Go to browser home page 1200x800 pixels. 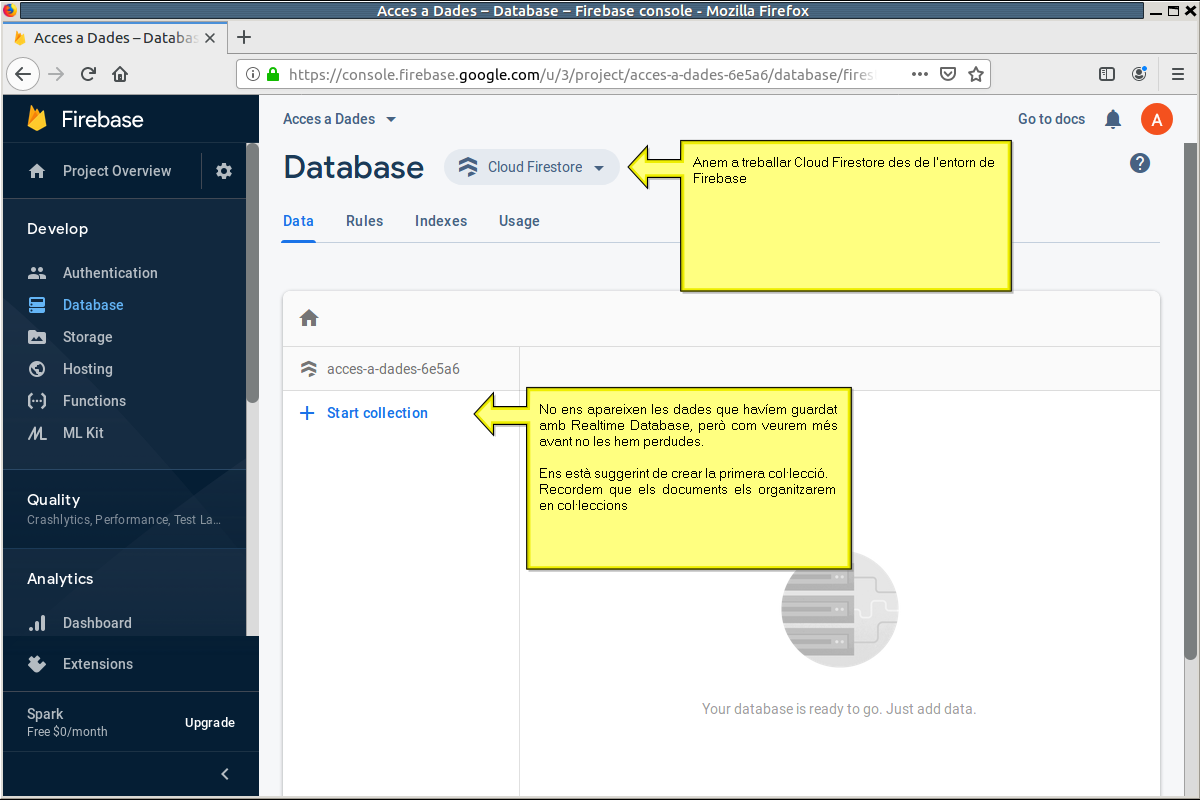(x=120, y=74)
